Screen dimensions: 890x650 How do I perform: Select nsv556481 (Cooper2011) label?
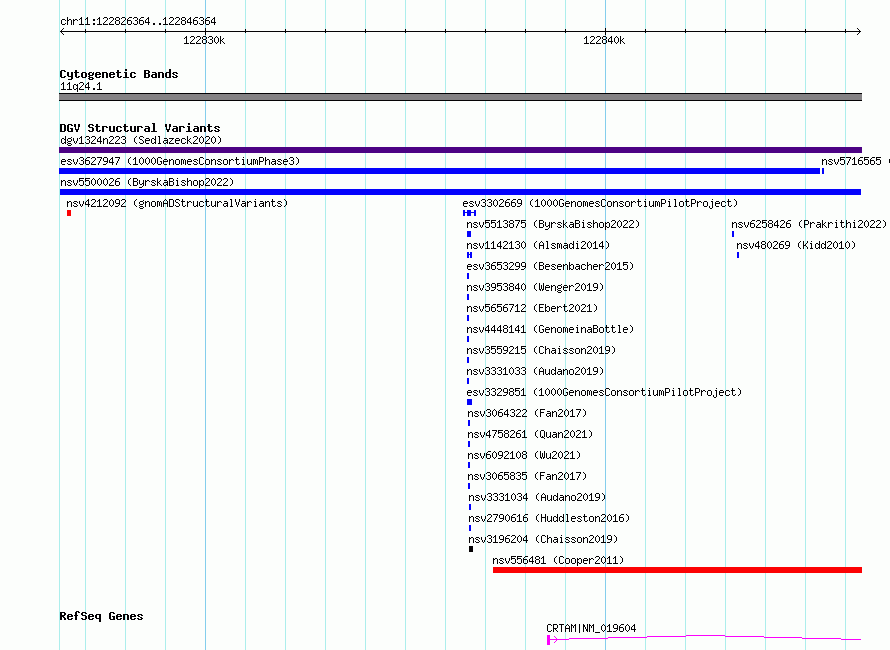[x=558, y=560]
